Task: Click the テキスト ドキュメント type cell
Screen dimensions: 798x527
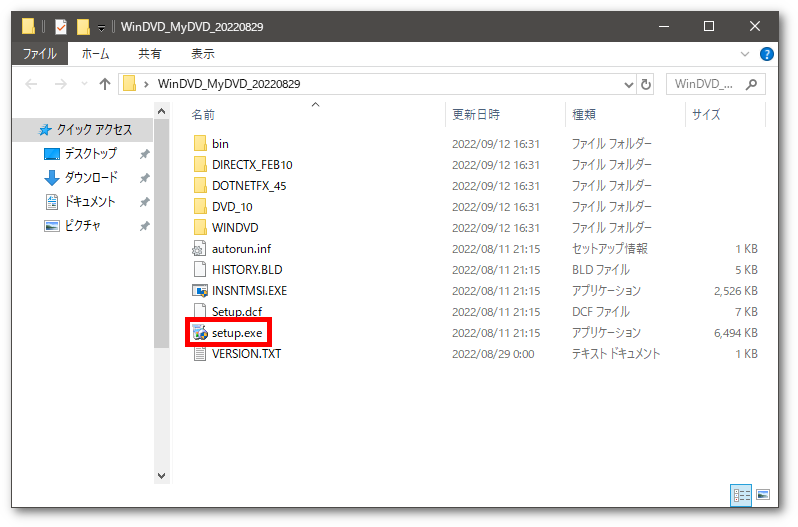Action: click(x=616, y=354)
